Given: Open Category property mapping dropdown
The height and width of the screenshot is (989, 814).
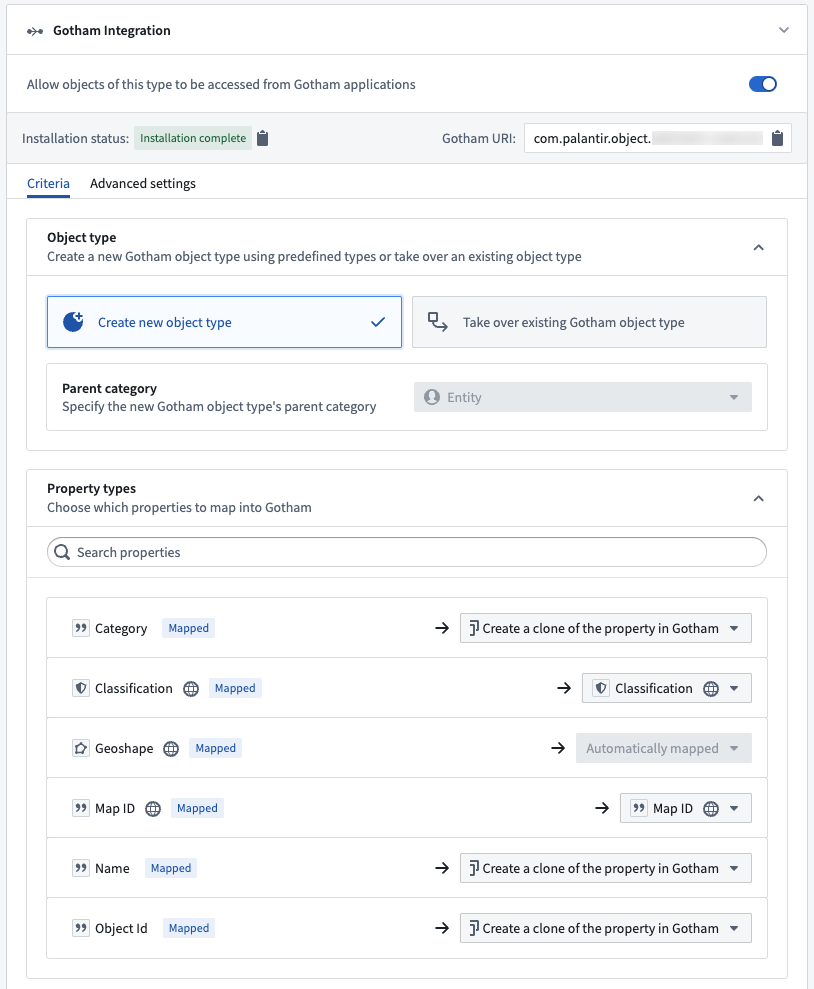Looking at the screenshot, I should [x=606, y=628].
